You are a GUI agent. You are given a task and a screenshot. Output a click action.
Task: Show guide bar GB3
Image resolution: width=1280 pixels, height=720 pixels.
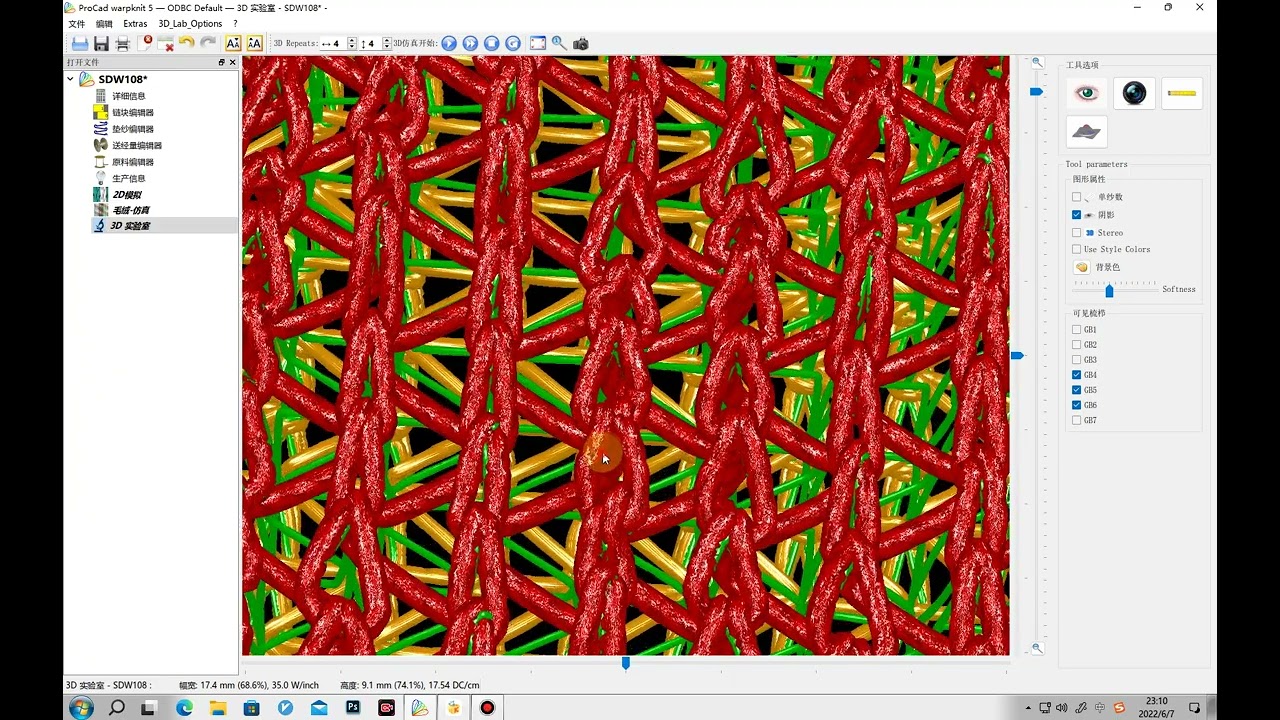coord(1076,360)
